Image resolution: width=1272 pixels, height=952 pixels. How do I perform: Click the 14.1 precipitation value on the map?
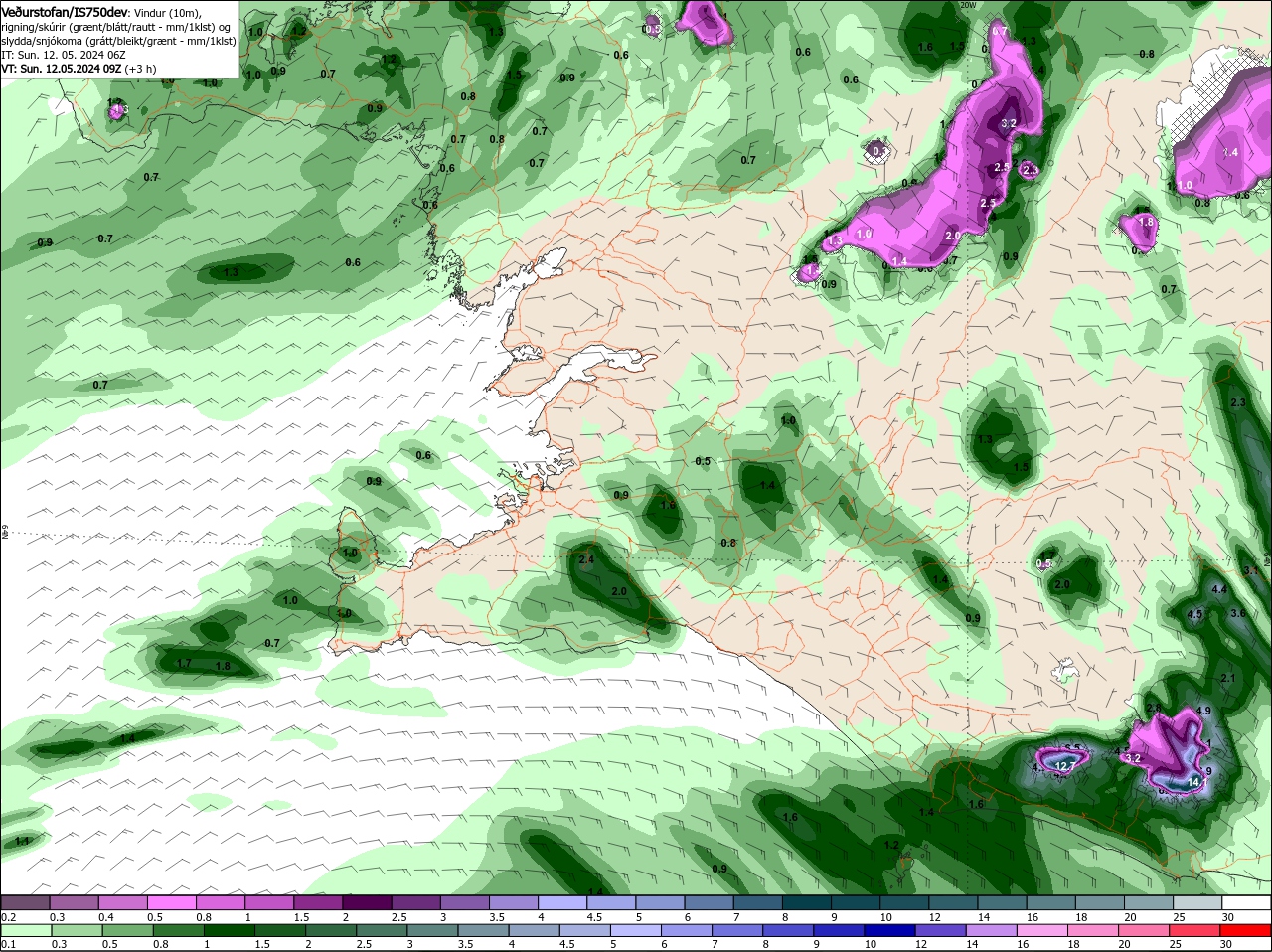click(x=1195, y=783)
